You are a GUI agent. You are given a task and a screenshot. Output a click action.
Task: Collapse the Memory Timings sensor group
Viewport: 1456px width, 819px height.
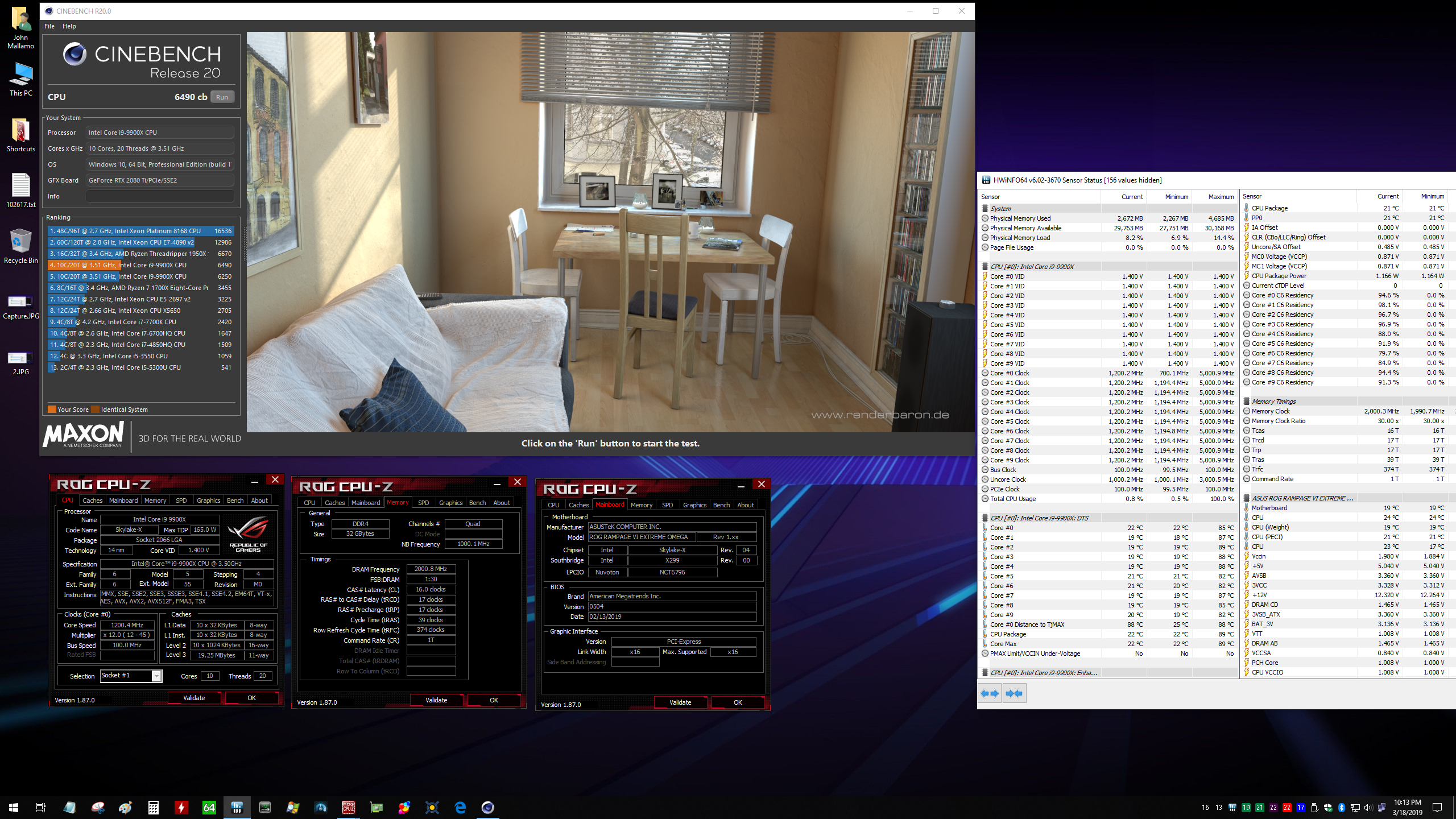pyautogui.click(x=1247, y=402)
